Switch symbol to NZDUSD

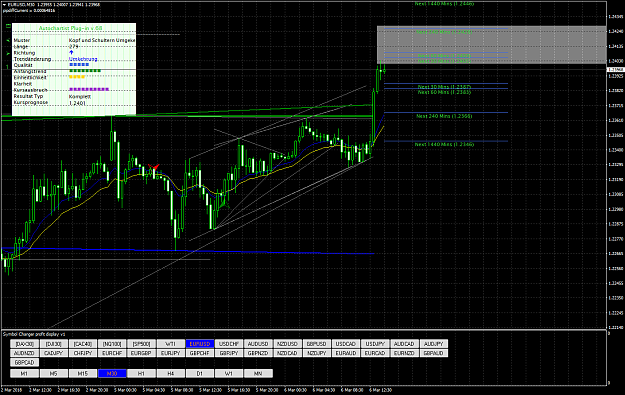[287, 344]
